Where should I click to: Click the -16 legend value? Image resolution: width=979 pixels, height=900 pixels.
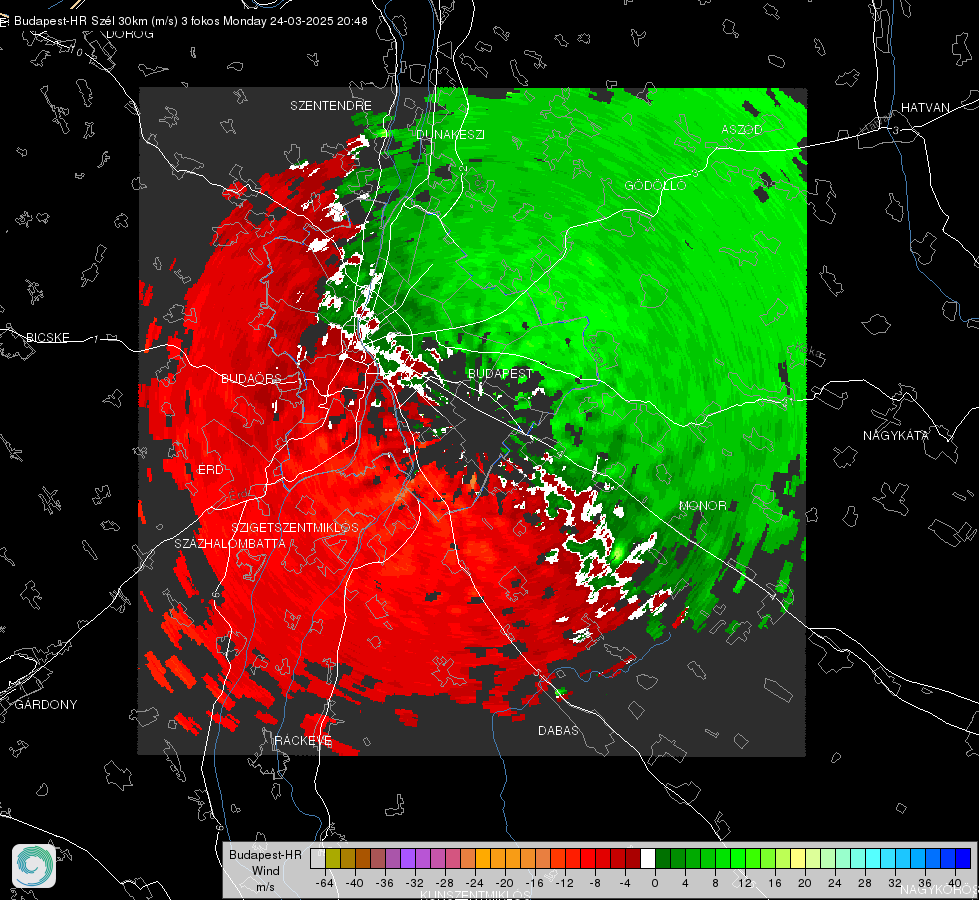tap(534, 883)
